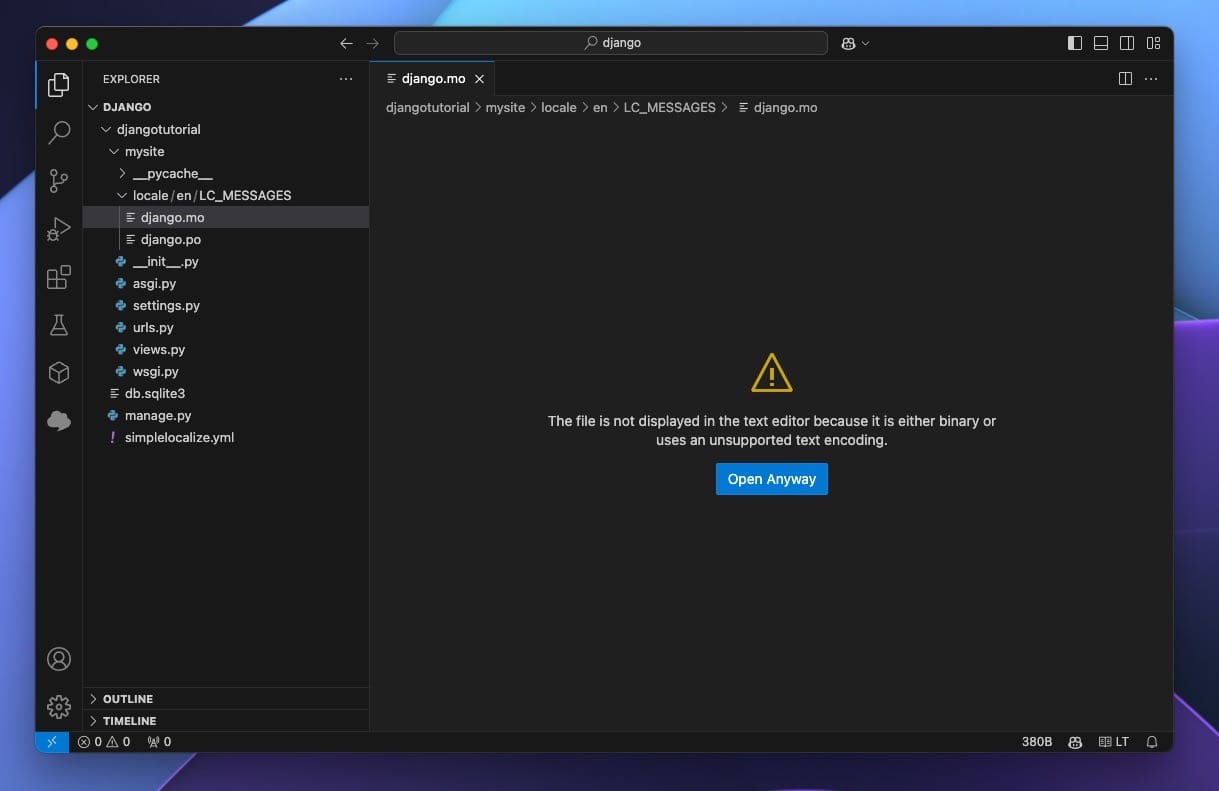
Task: Open the Explorer view in the activity bar
Action: coord(59,85)
